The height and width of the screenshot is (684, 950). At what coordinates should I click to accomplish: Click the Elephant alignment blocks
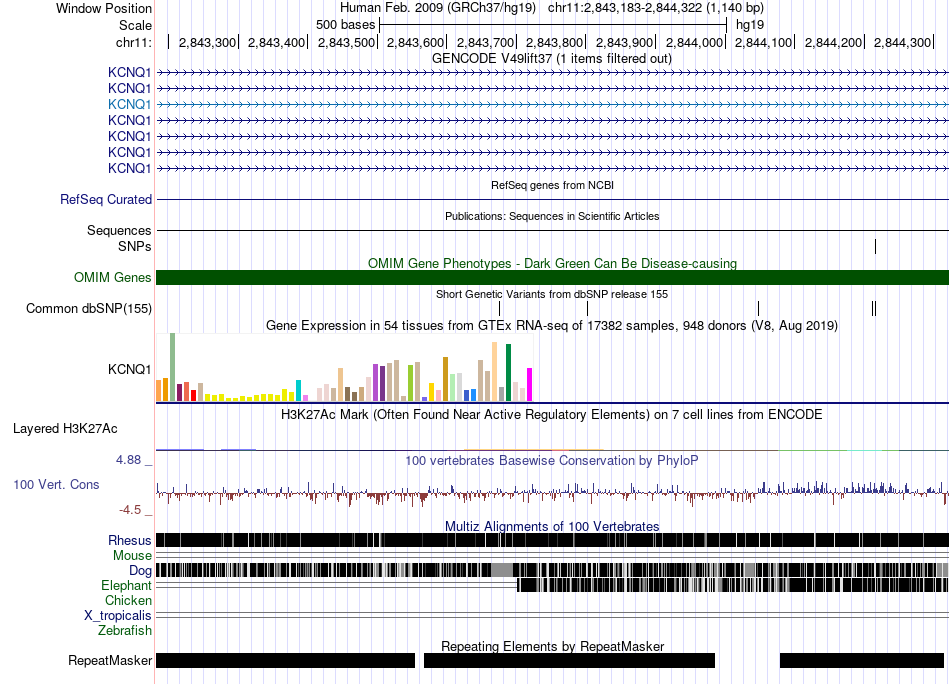pyautogui.click(x=732, y=585)
